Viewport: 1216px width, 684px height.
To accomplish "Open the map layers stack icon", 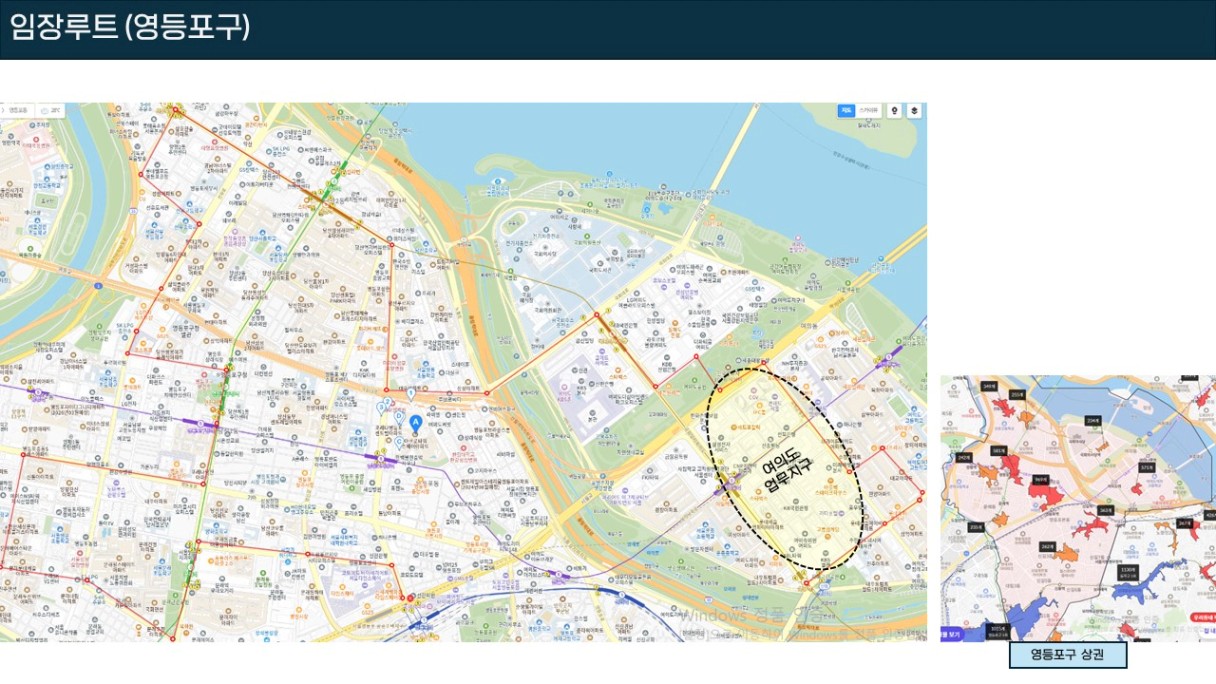I will click(914, 110).
